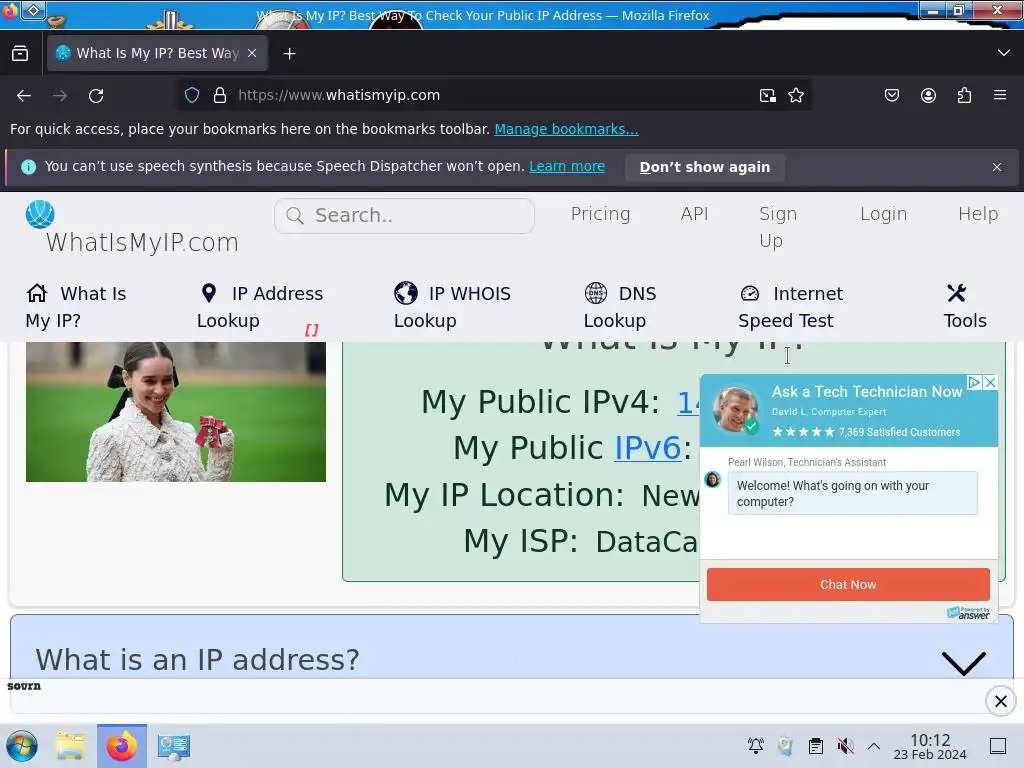Click tracking protection shield icon
The image size is (1024, 768).
192,95
